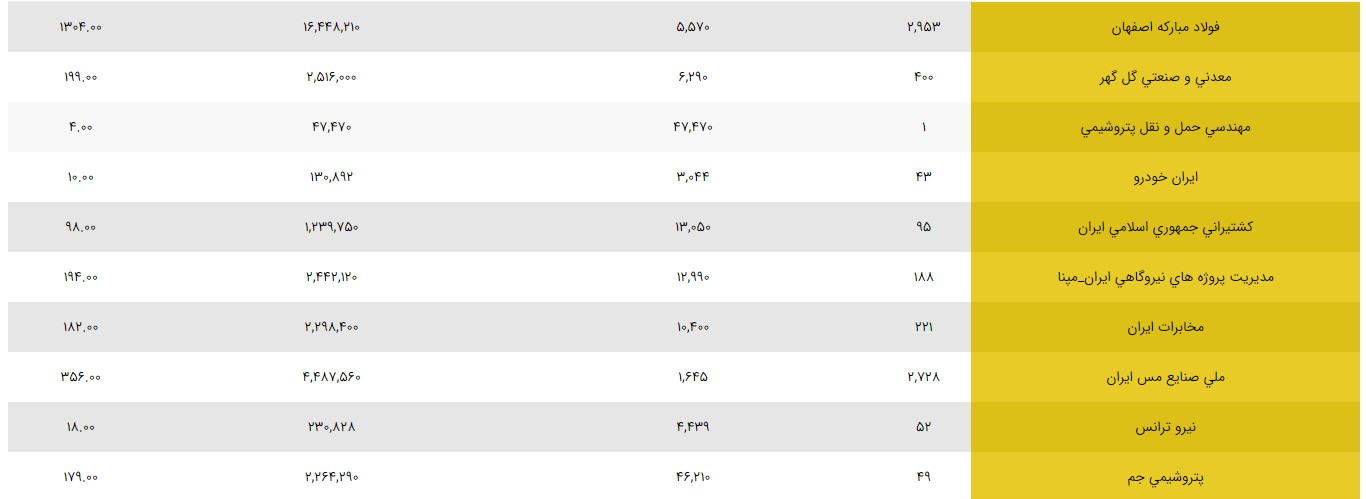Select the ۴۶,۲۱۰ cell in the last row
The width and height of the screenshot is (1366, 499).
pyautogui.click(x=692, y=477)
